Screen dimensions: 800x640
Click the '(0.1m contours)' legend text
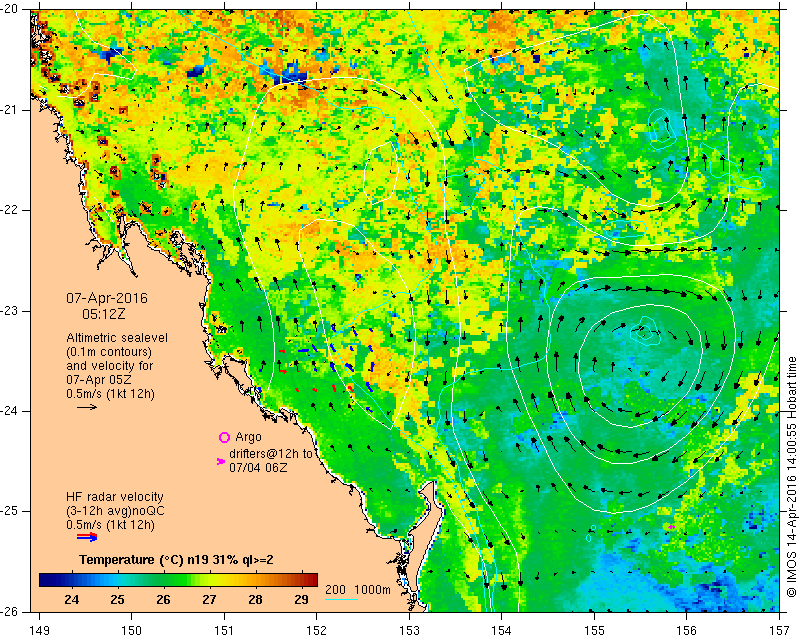pyautogui.click(x=109, y=352)
